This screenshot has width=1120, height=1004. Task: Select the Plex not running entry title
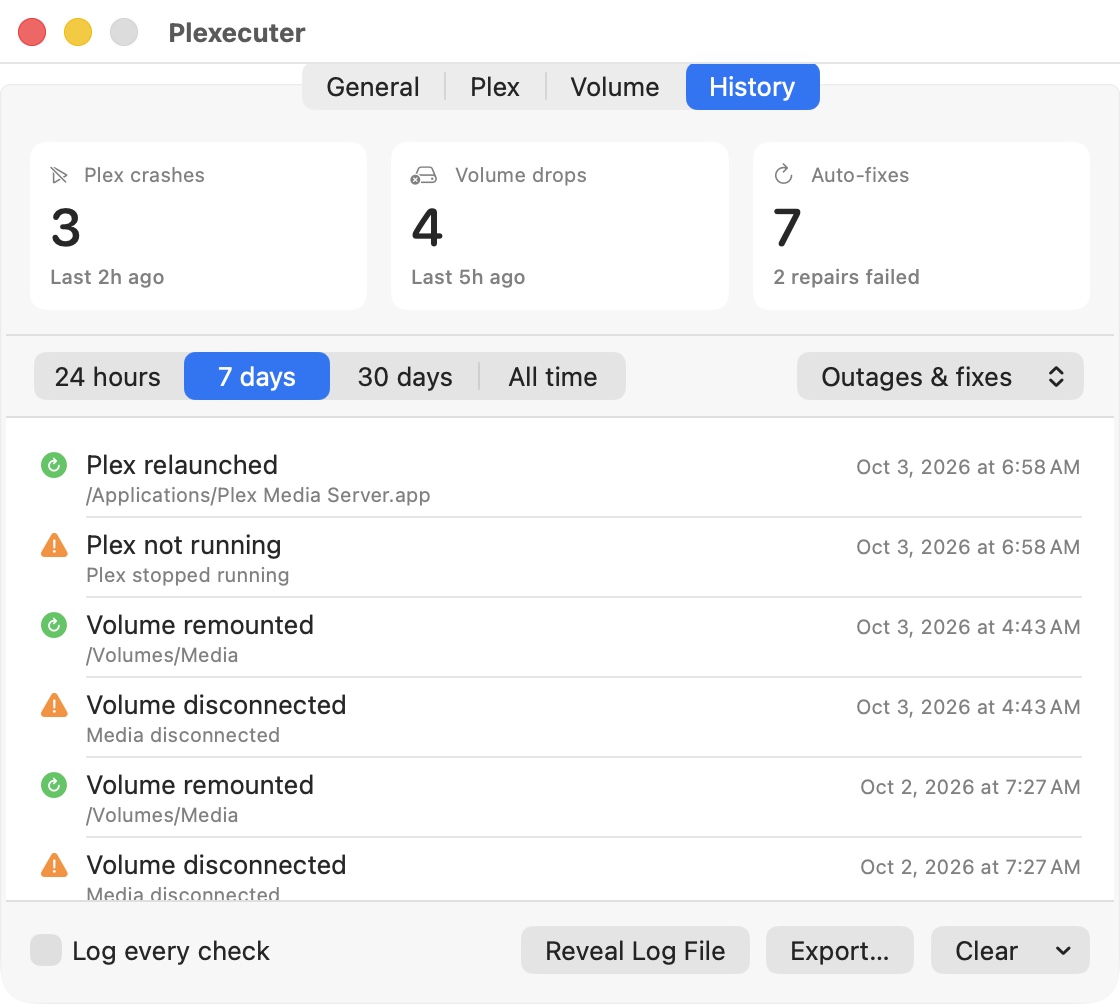[184, 545]
